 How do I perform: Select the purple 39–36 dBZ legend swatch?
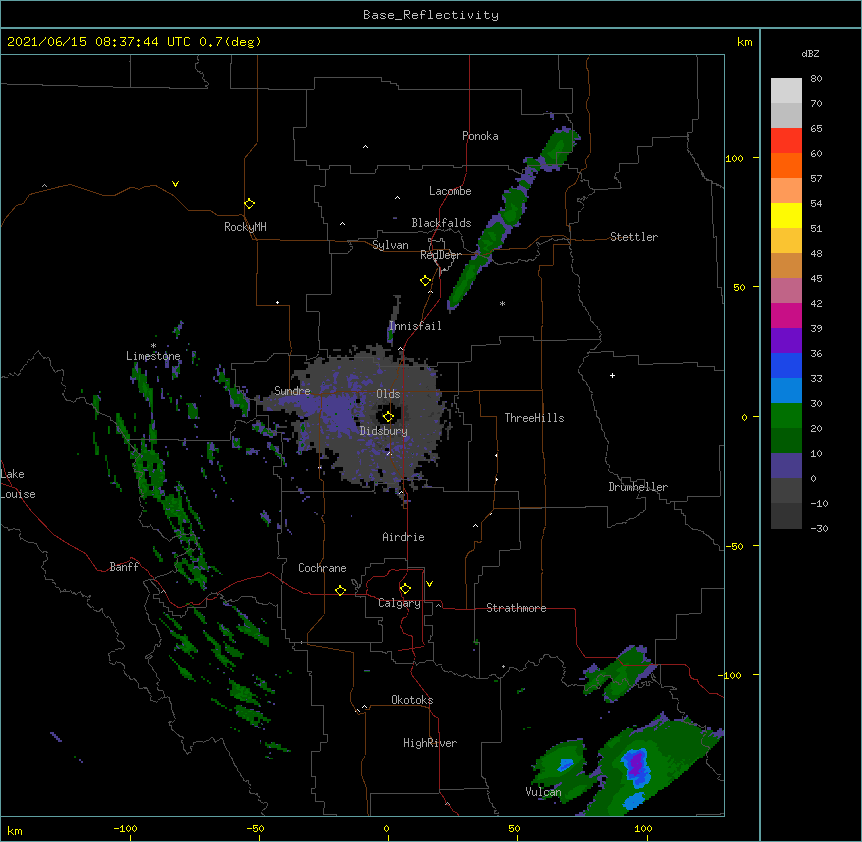click(x=786, y=340)
